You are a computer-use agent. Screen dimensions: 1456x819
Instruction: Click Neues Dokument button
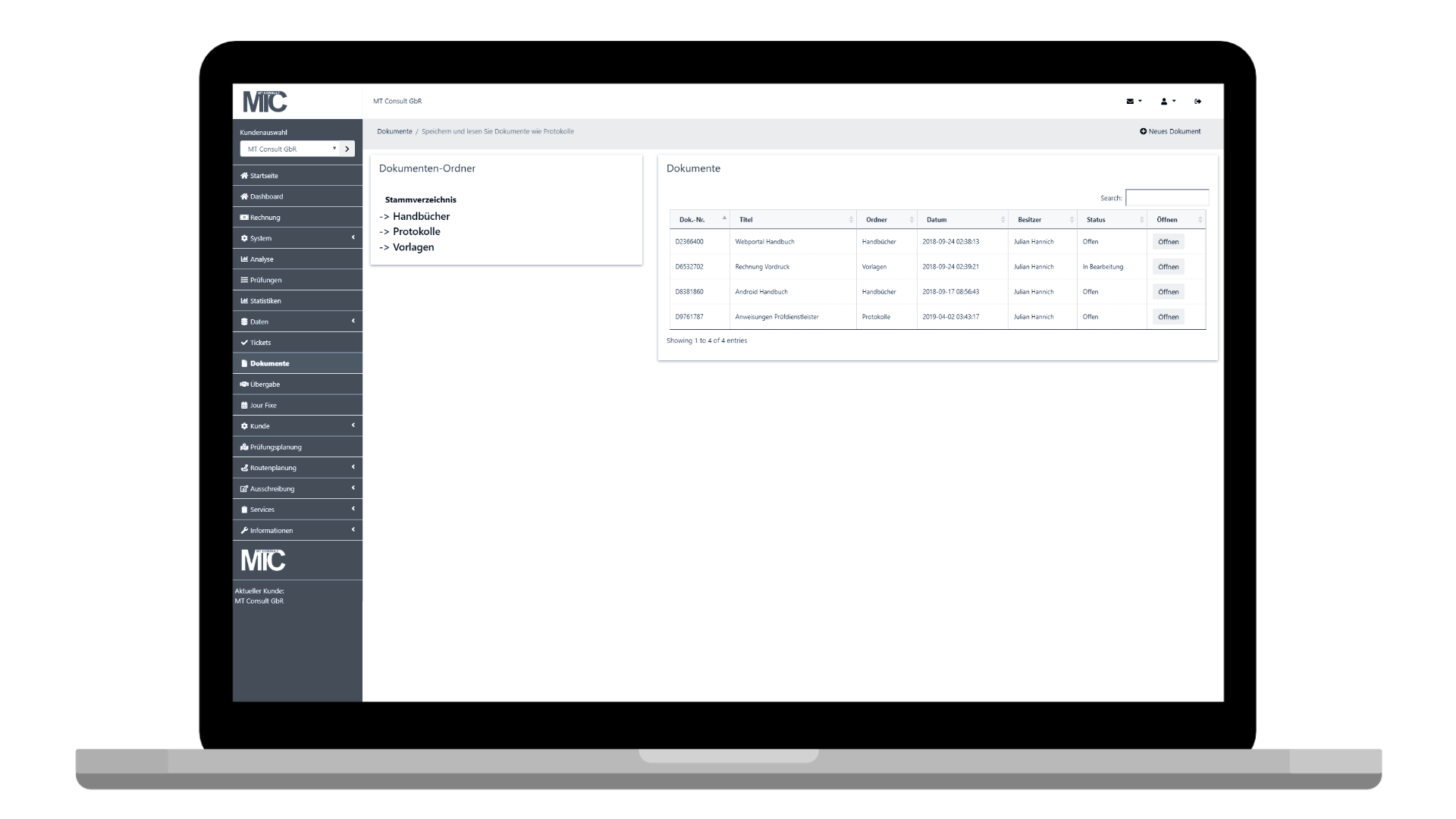pos(1170,131)
